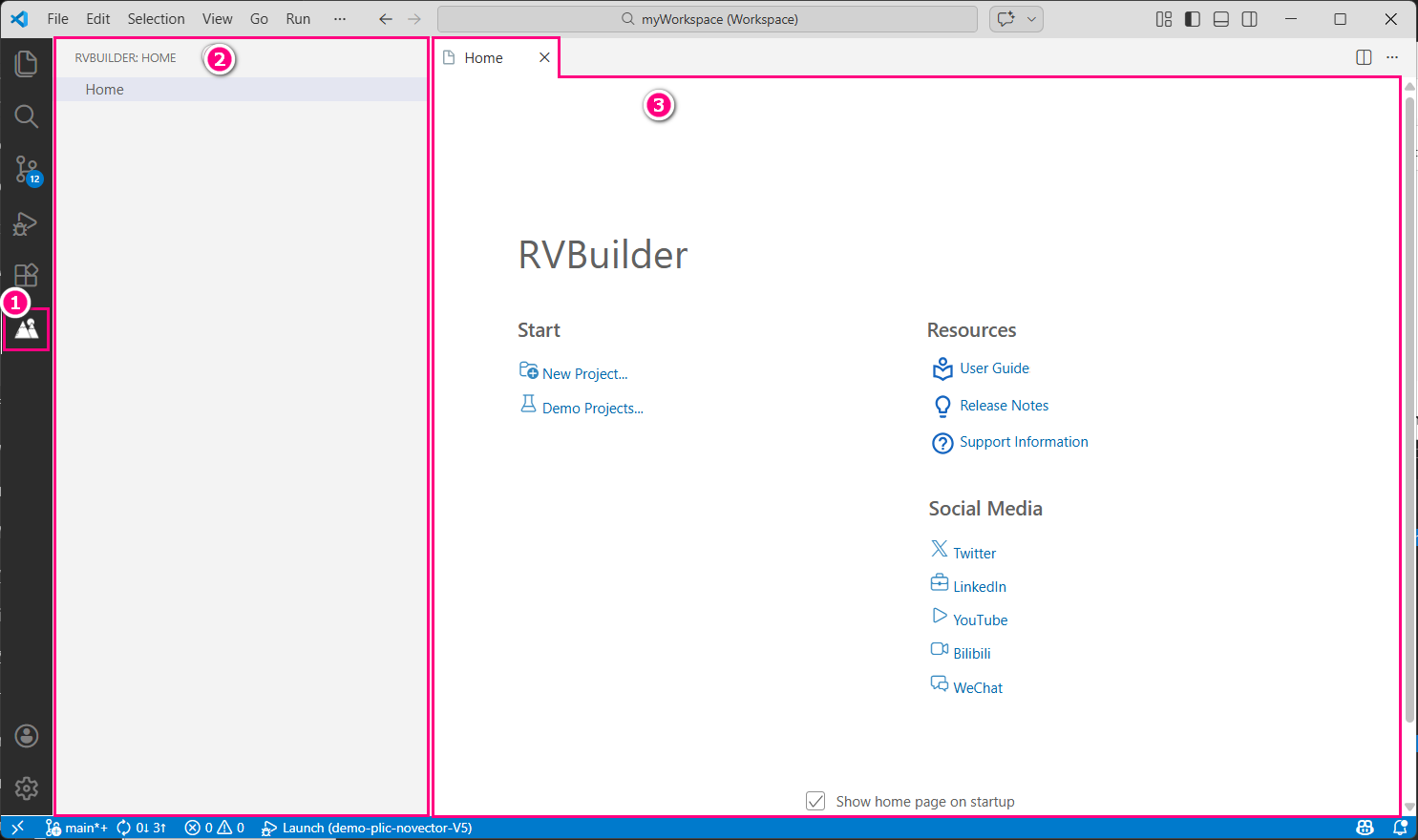Image resolution: width=1418 pixels, height=840 pixels.
Task: Click the Search magnifier in the activity bar
Action: [x=26, y=116]
